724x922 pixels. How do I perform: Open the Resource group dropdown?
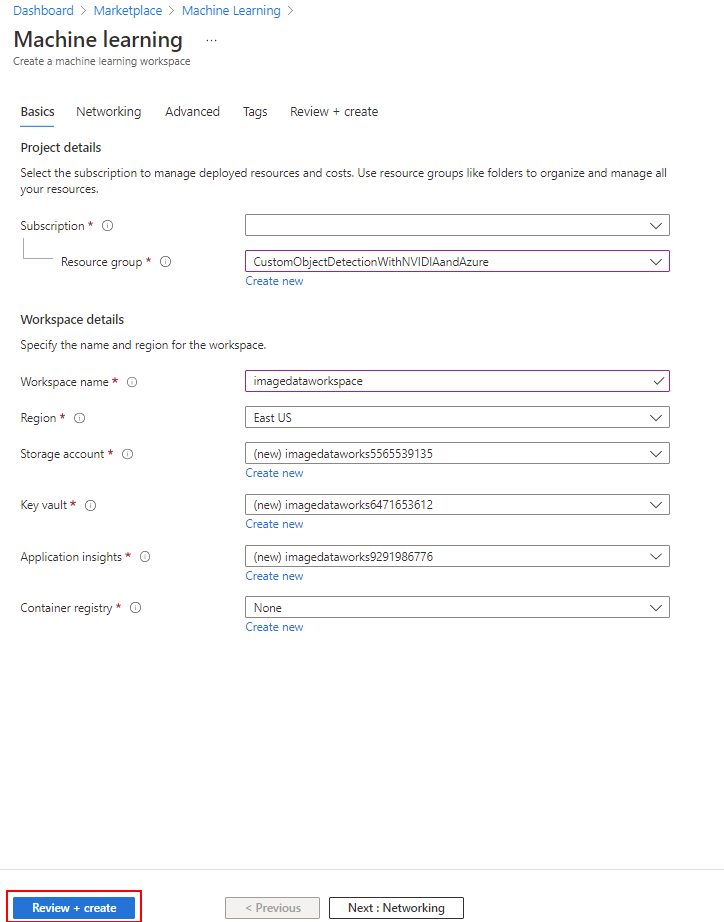pyautogui.click(x=457, y=262)
